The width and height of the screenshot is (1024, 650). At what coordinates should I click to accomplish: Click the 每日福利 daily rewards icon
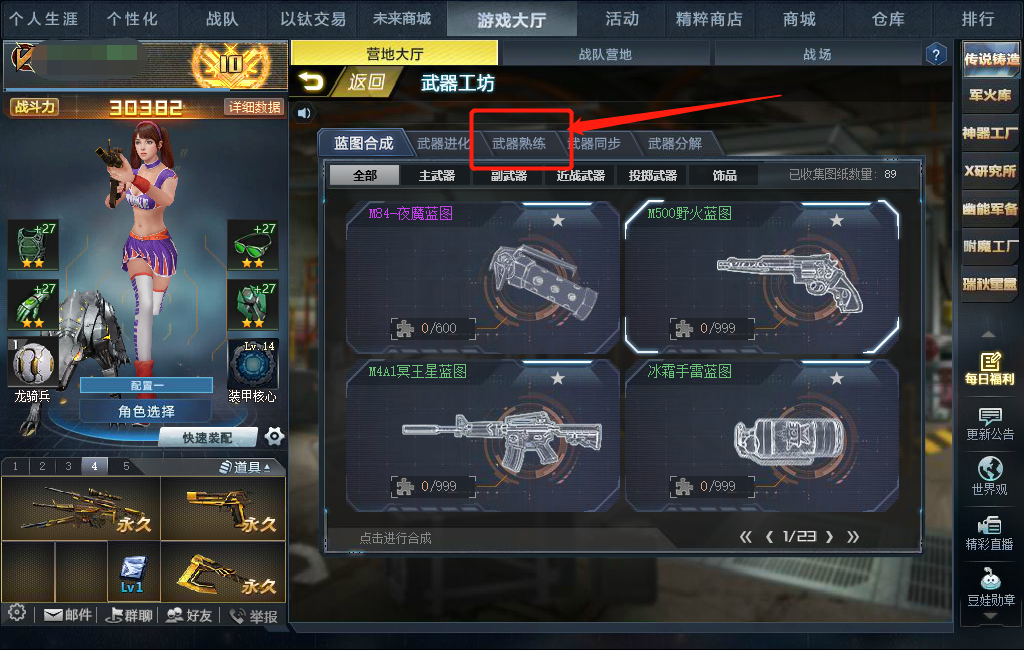pyautogui.click(x=990, y=368)
